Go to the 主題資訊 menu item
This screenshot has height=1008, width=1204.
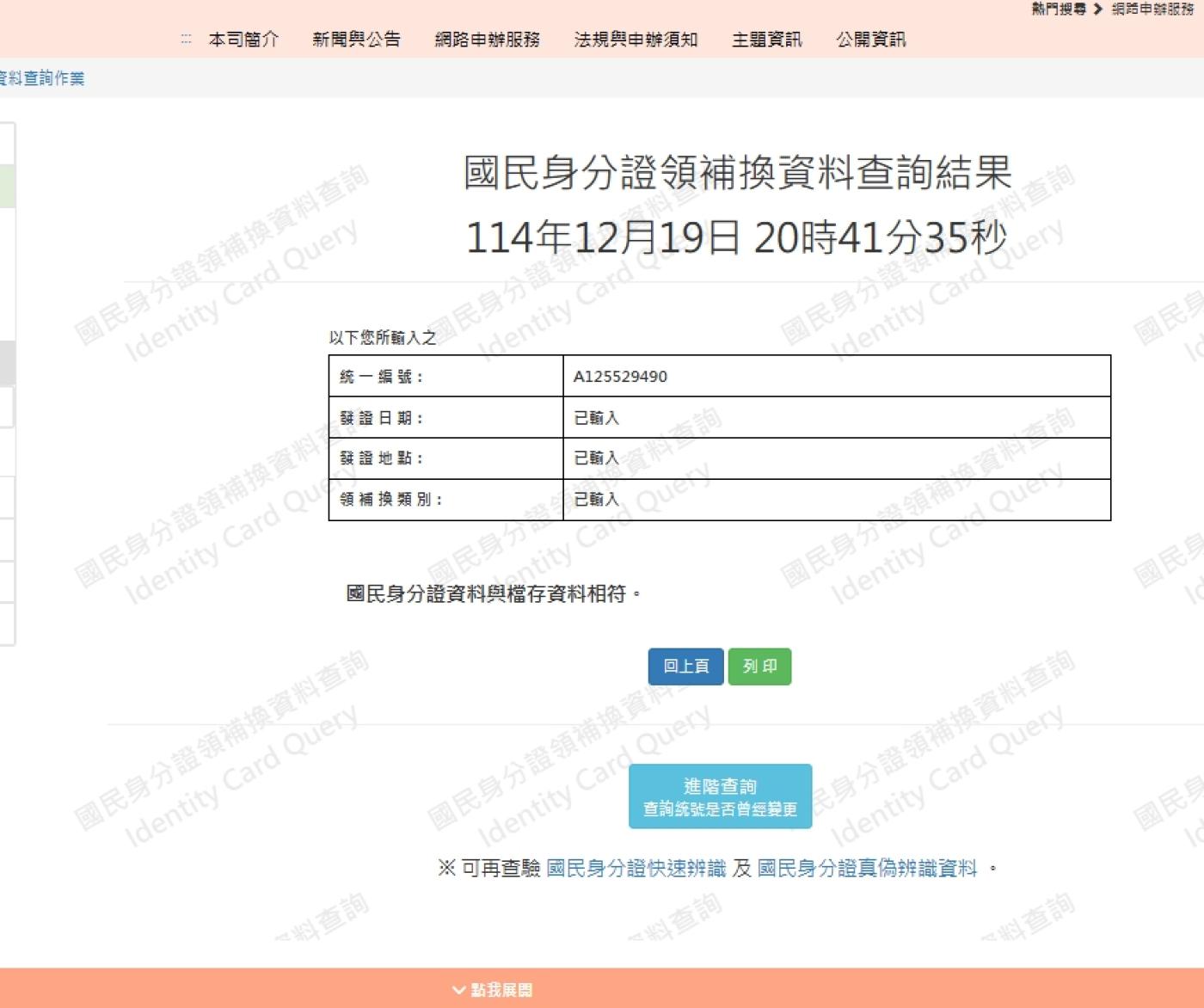(x=766, y=40)
